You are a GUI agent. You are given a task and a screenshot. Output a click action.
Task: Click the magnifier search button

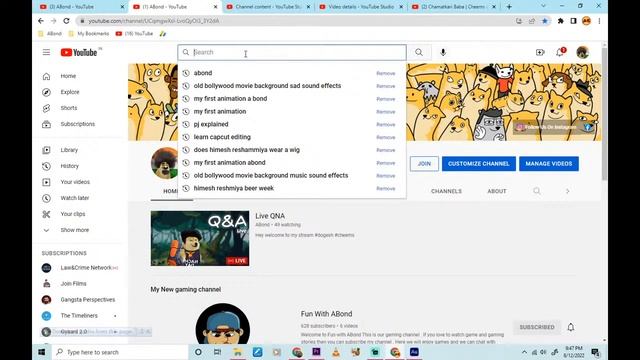click(419, 52)
